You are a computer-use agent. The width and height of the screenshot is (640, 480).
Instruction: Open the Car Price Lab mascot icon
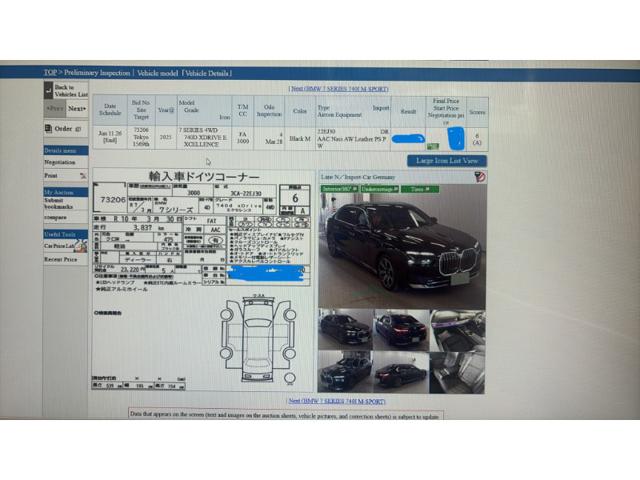click(x=81, y=246)
